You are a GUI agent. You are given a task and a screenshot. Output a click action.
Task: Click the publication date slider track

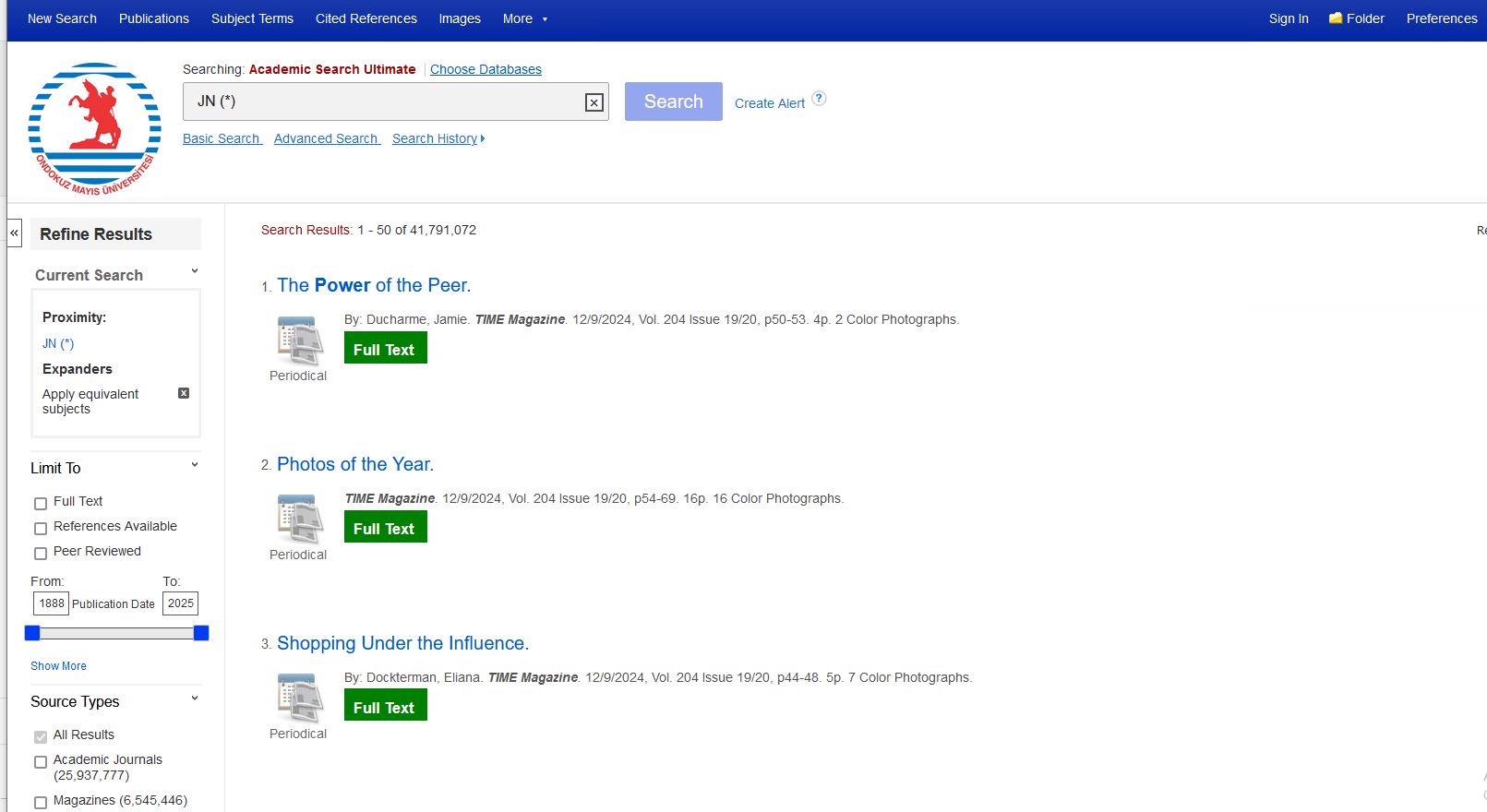click(116, 633)
